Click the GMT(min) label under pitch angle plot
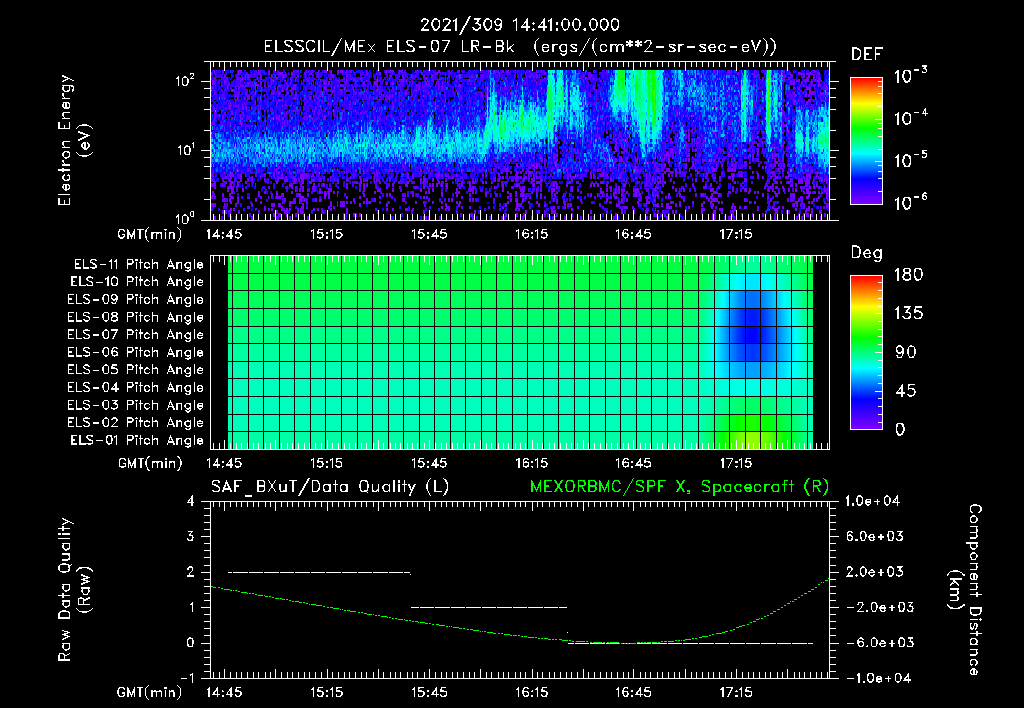This screenshot has width=1024, height=708. pos(150,464)
